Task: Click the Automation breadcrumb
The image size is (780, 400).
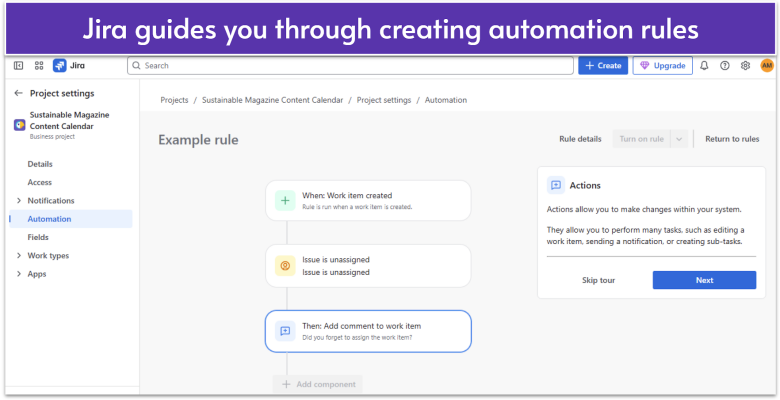Action: pos(446,100)
